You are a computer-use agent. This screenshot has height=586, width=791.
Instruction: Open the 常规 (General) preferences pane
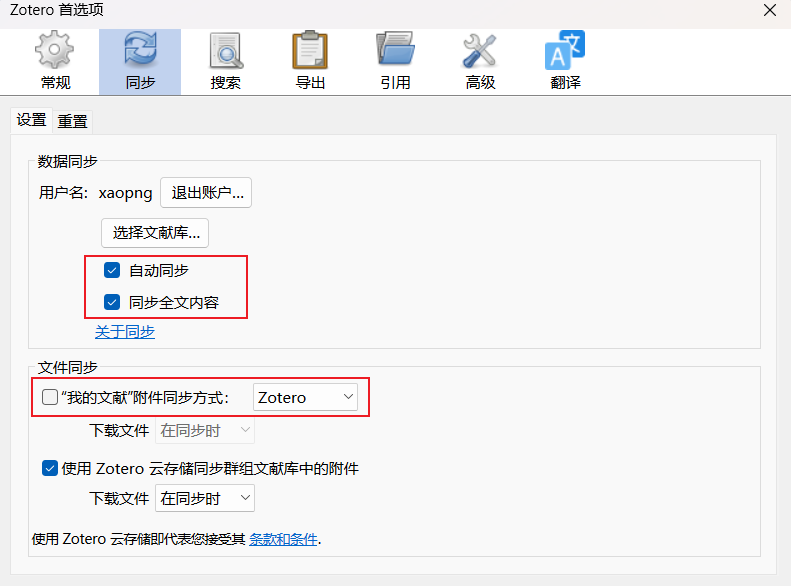click(55, 62)
